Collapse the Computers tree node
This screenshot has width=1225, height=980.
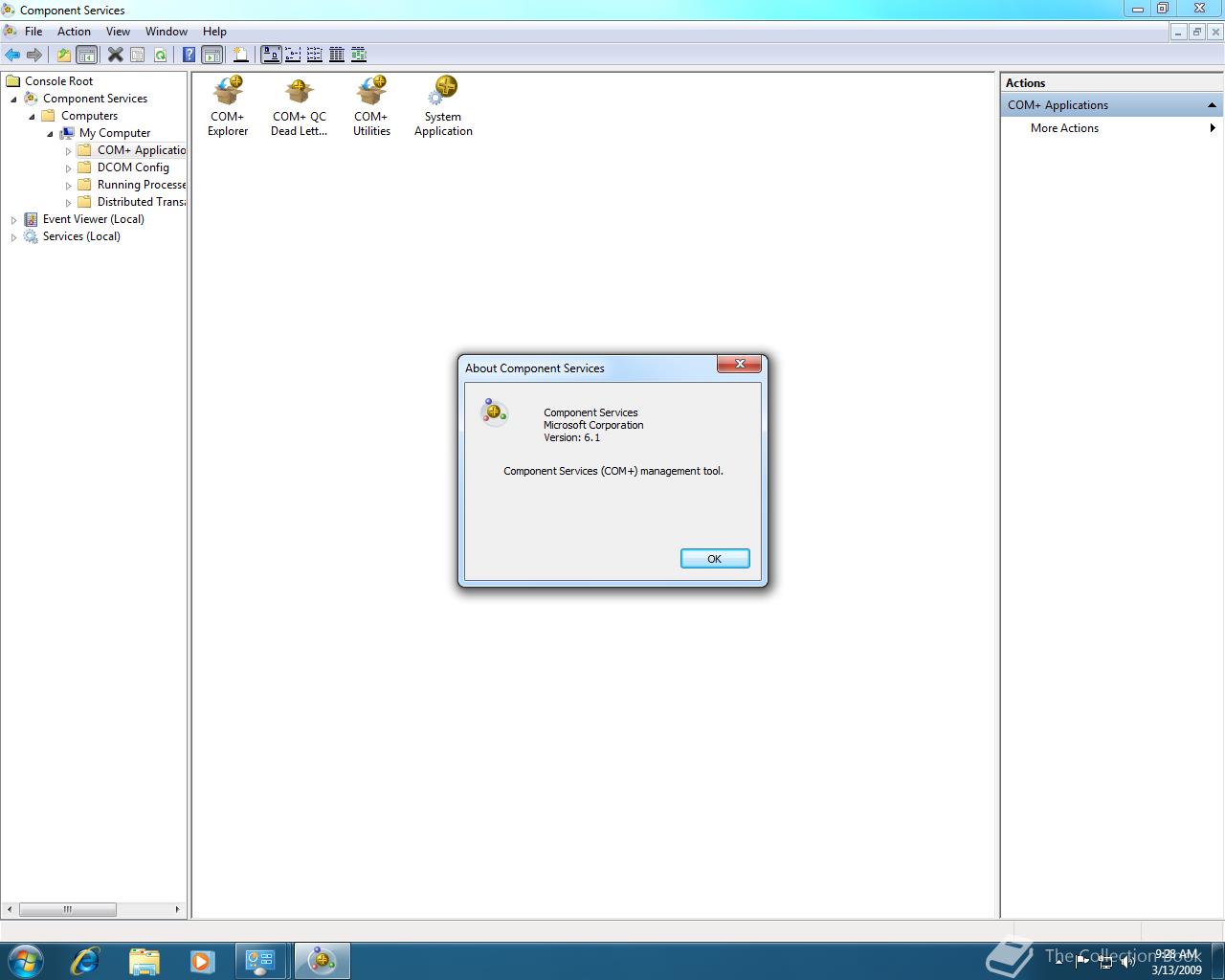32,116
